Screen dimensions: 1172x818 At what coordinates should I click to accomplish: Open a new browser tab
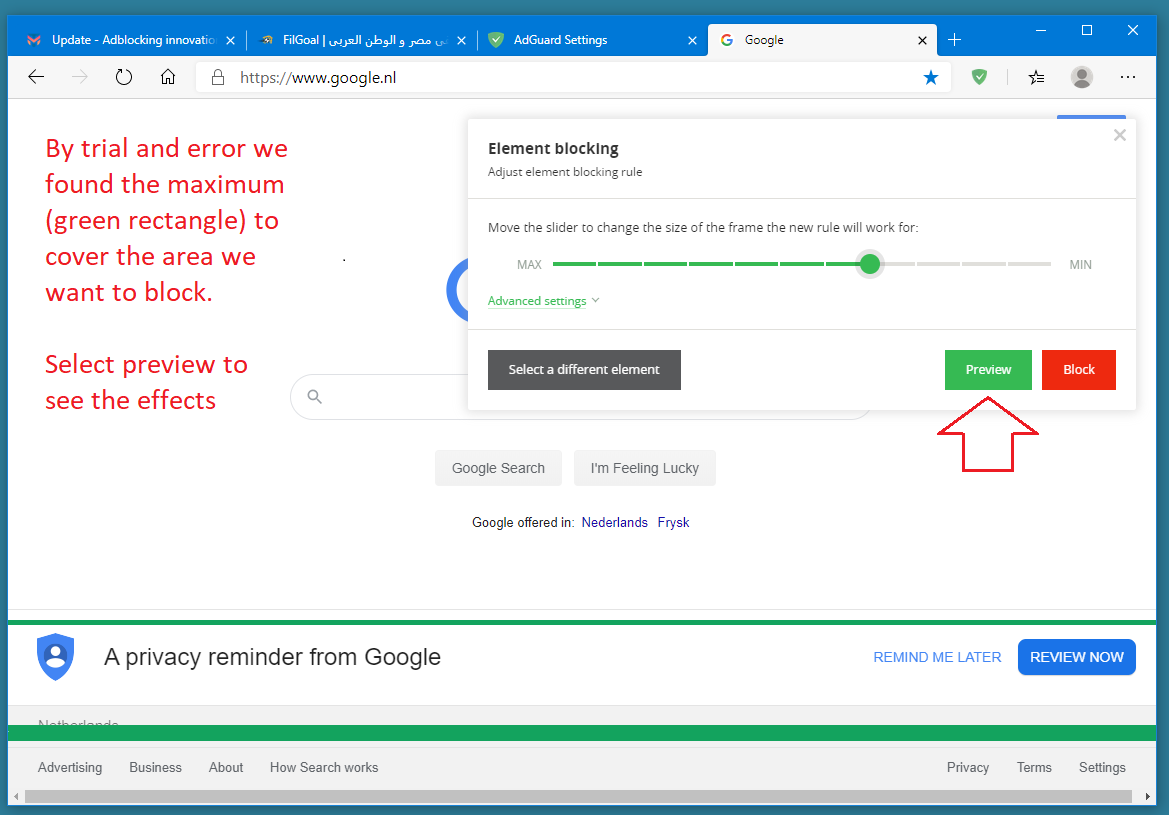pos(954,40)
